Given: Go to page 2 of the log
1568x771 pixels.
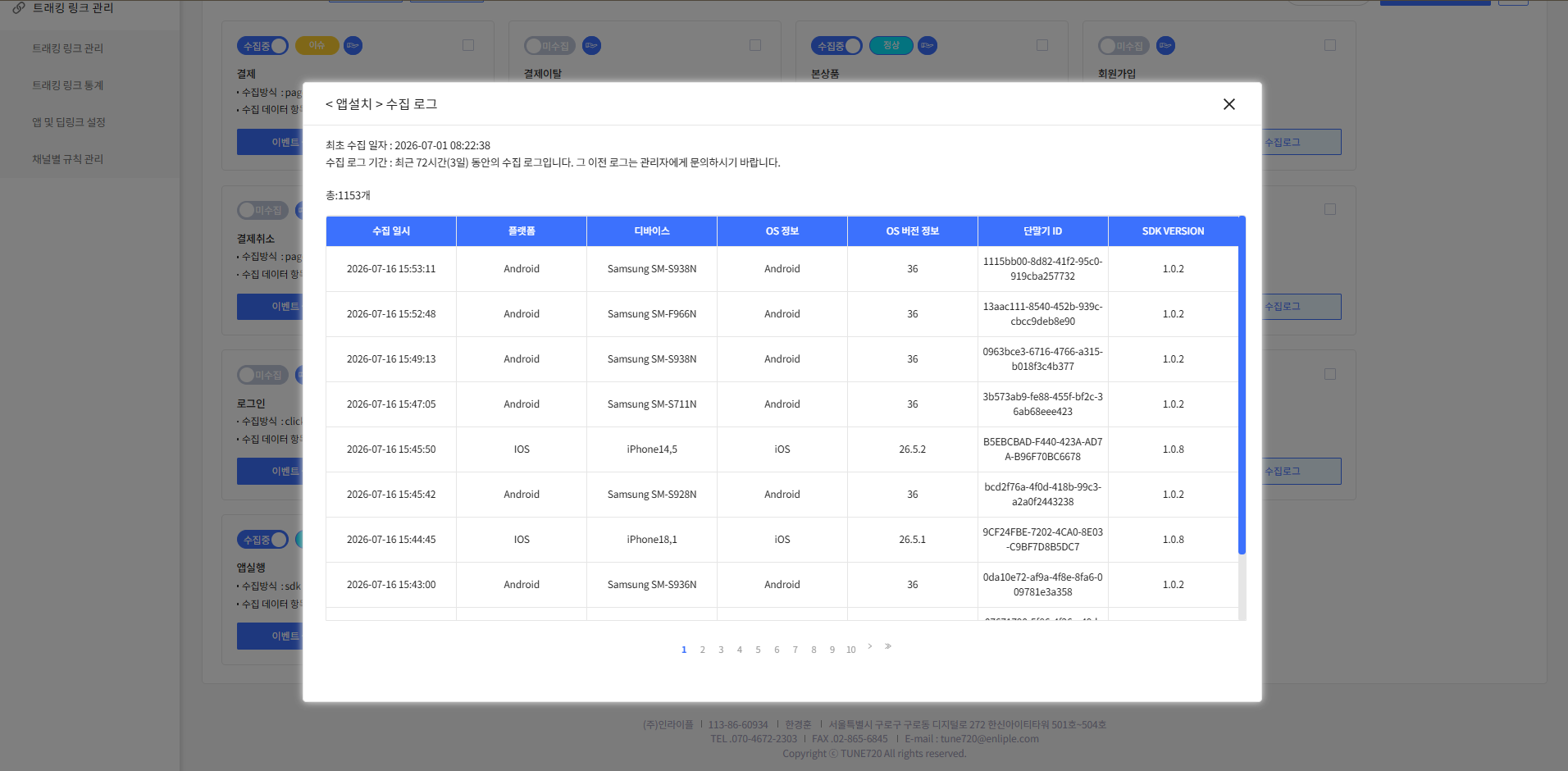Looking at the screenshot, I should [702, 650].
